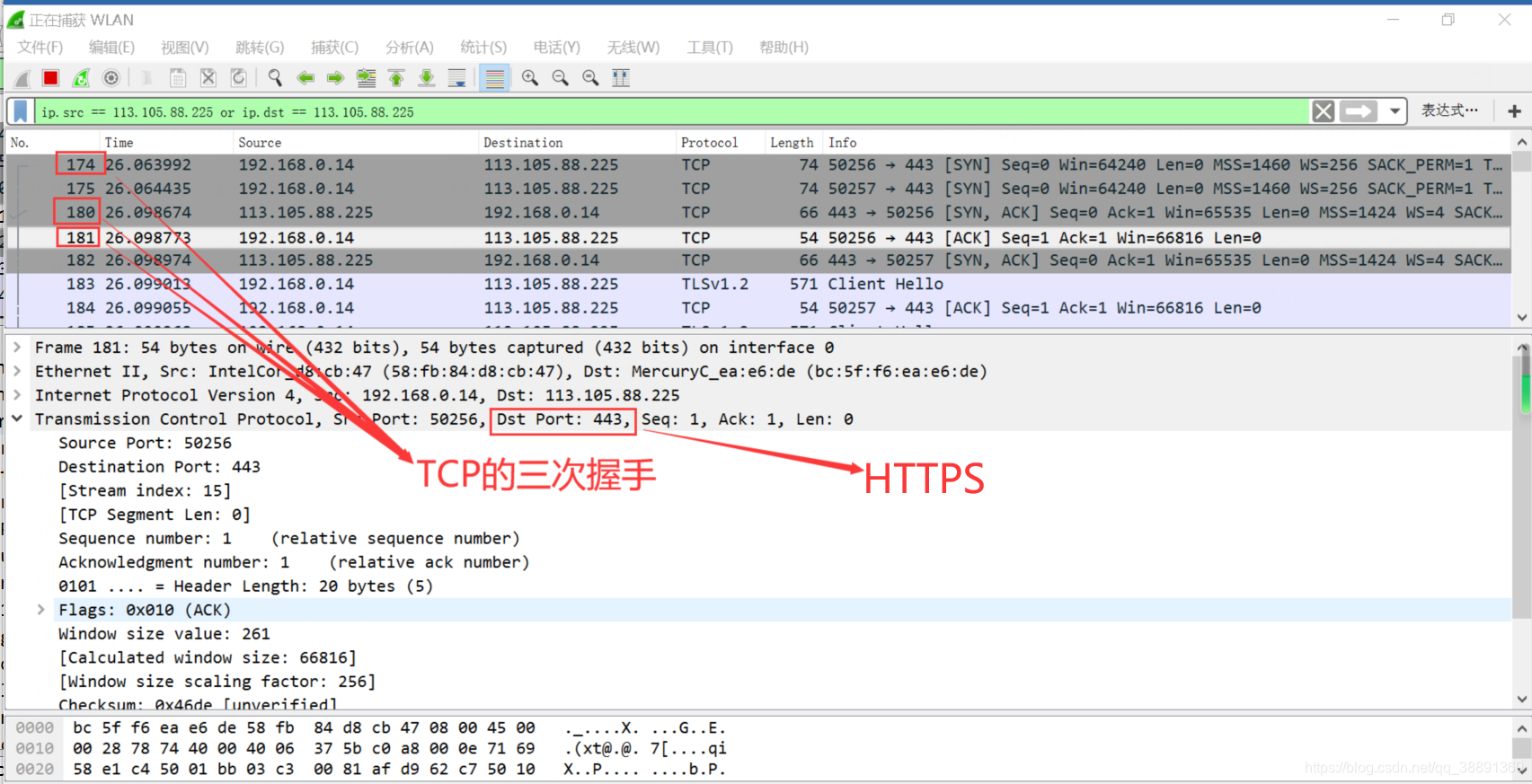Stop the running packet capture
Screen dimensions: 1532x784
(51, 78)
